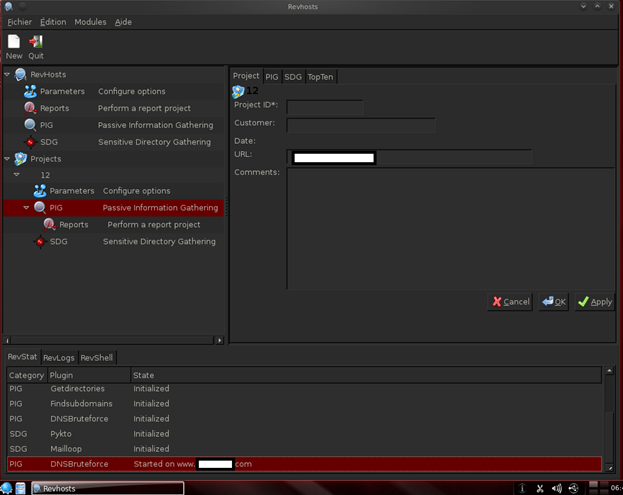
Task: Click the volume icon in the system tray
Action: (556, 488)
